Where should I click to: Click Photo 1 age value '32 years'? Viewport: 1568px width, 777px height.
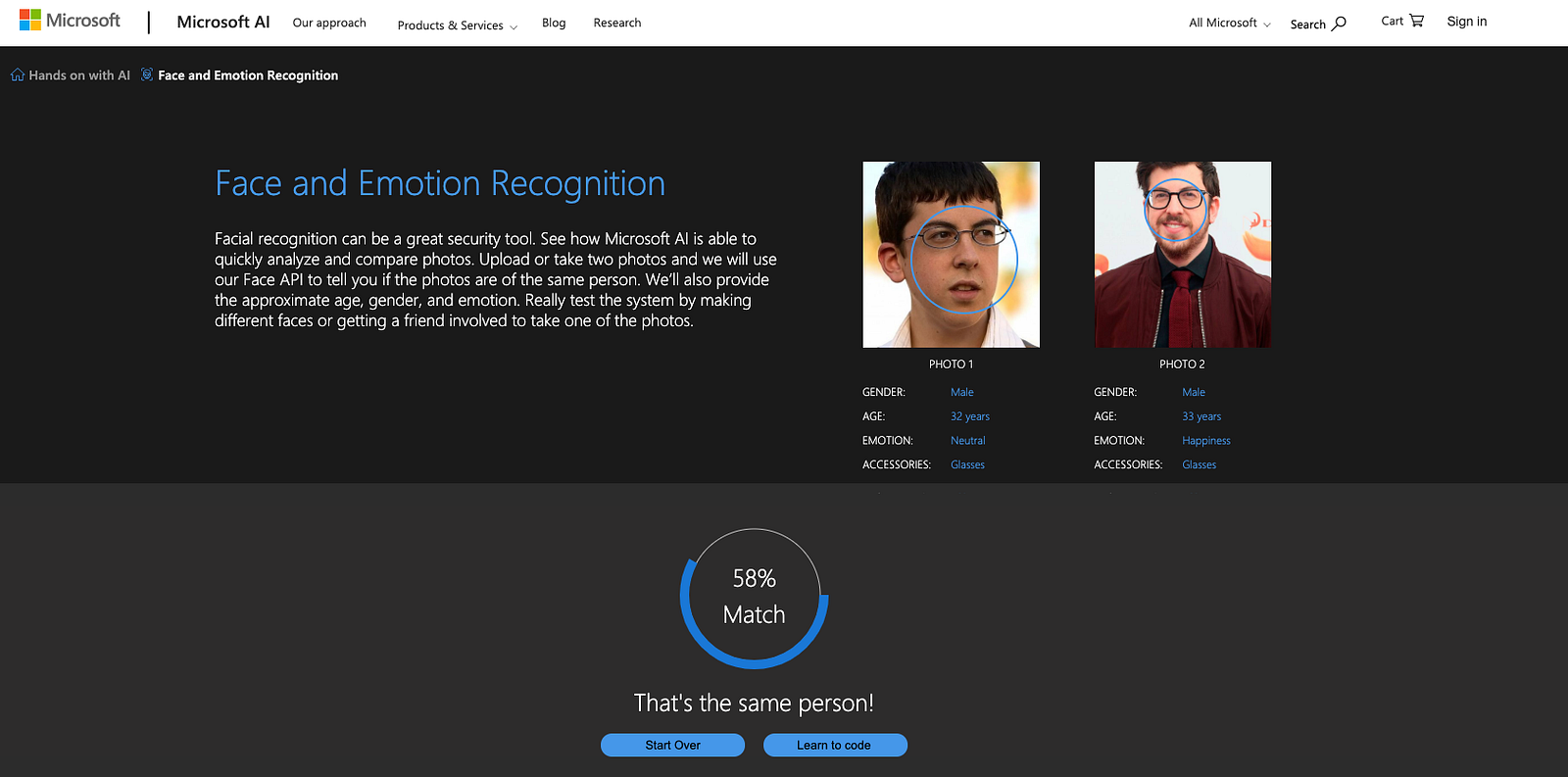coord(970,416)
